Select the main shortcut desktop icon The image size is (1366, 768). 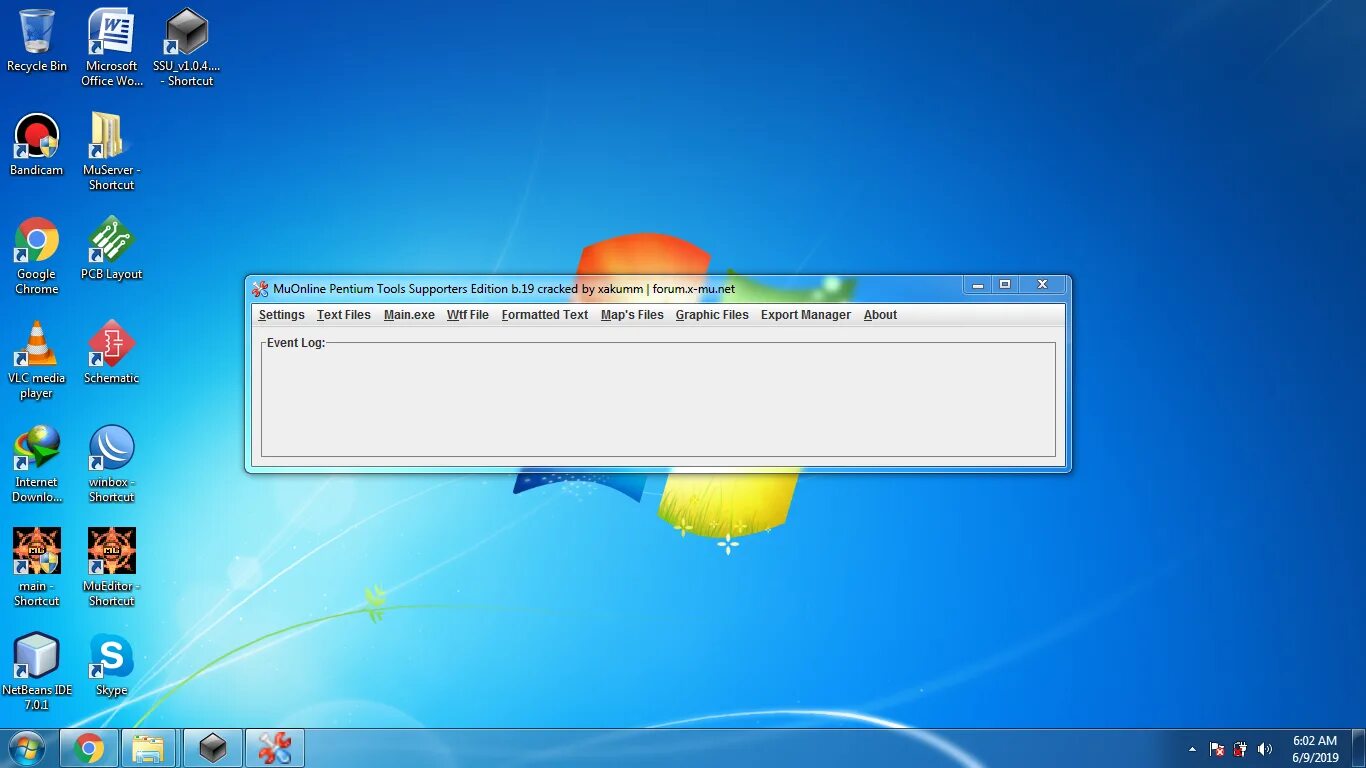[x=37, y=567]
